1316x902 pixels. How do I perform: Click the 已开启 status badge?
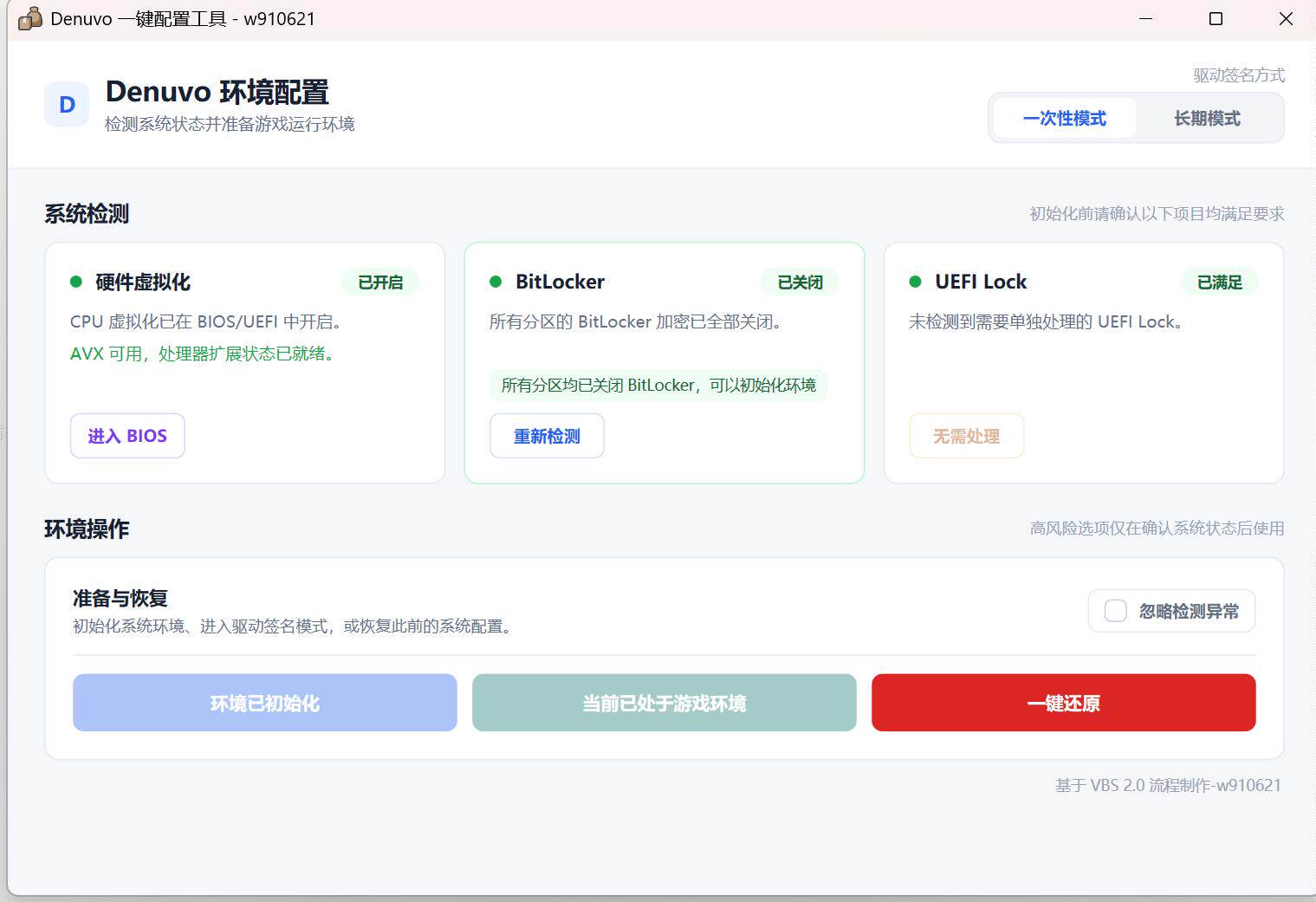[380, 282]
